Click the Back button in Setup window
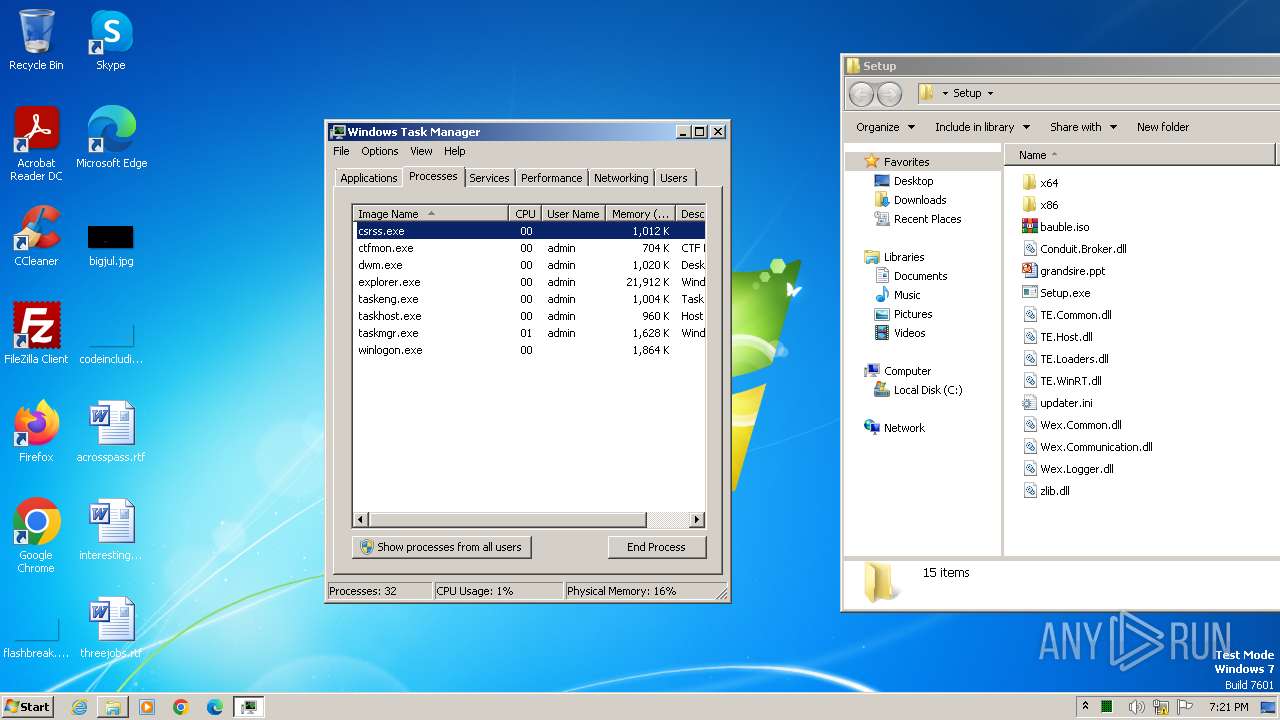The height and width of the screenshot is (720, 1280). [x=861, y=94]
